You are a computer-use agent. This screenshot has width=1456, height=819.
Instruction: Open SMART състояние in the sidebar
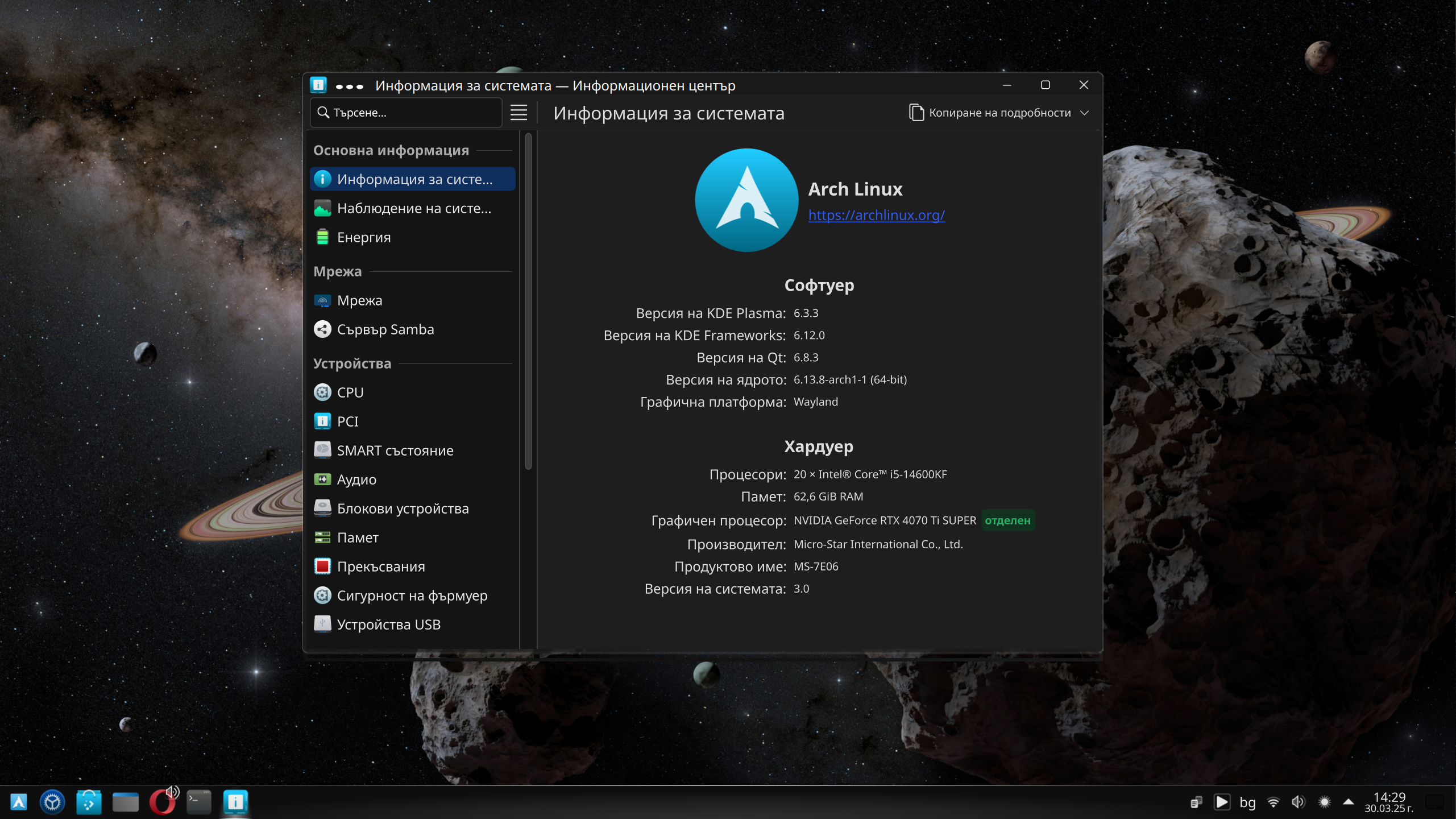[x=413, y=450]
